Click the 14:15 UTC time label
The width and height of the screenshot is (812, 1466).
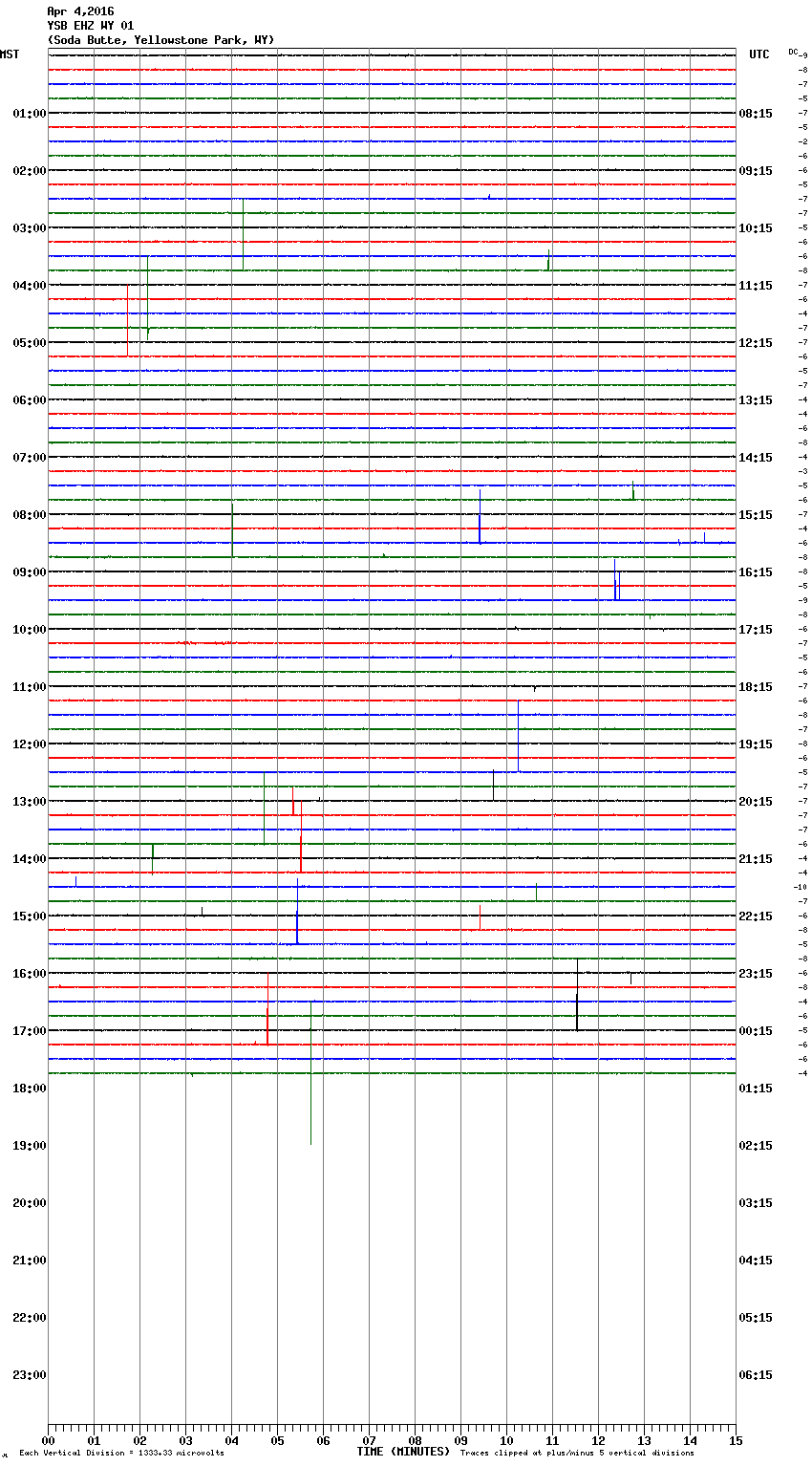click(756, 458)
